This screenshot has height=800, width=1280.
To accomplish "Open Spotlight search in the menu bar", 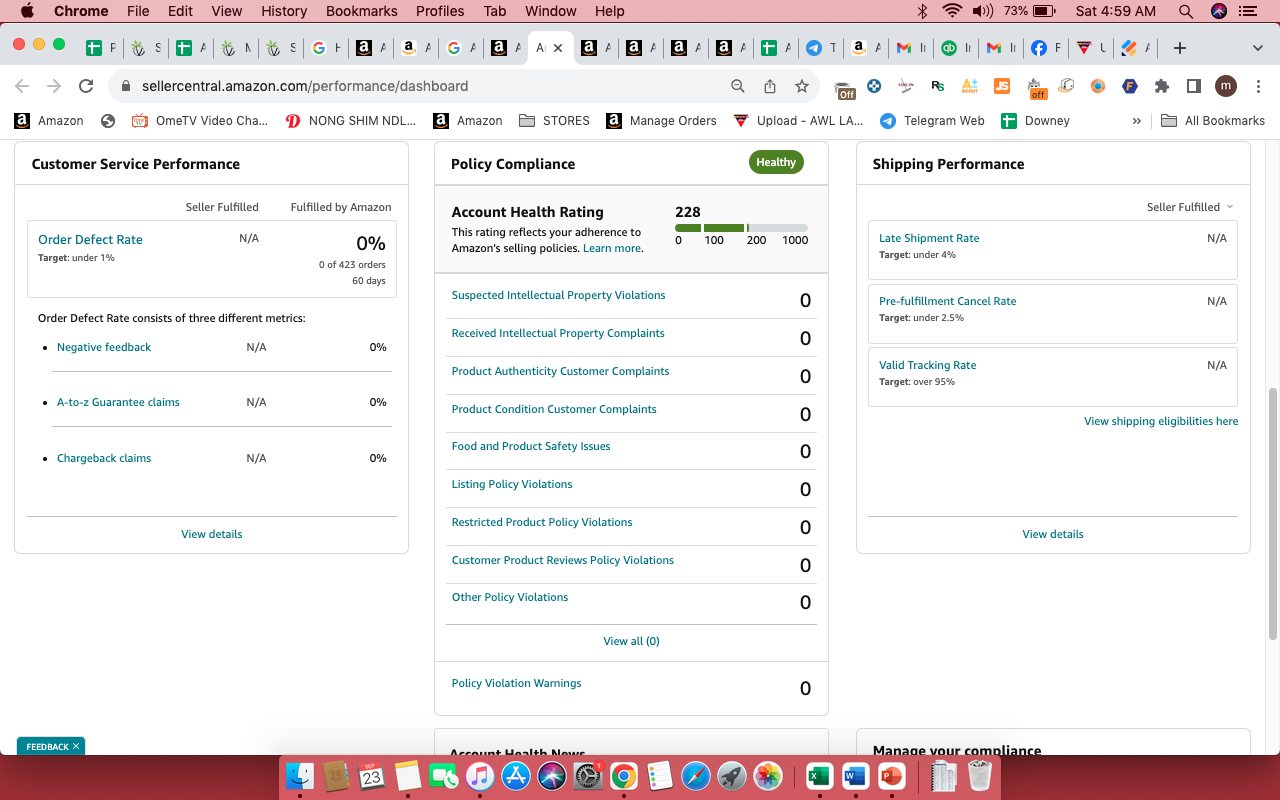I will [1186, 11].
